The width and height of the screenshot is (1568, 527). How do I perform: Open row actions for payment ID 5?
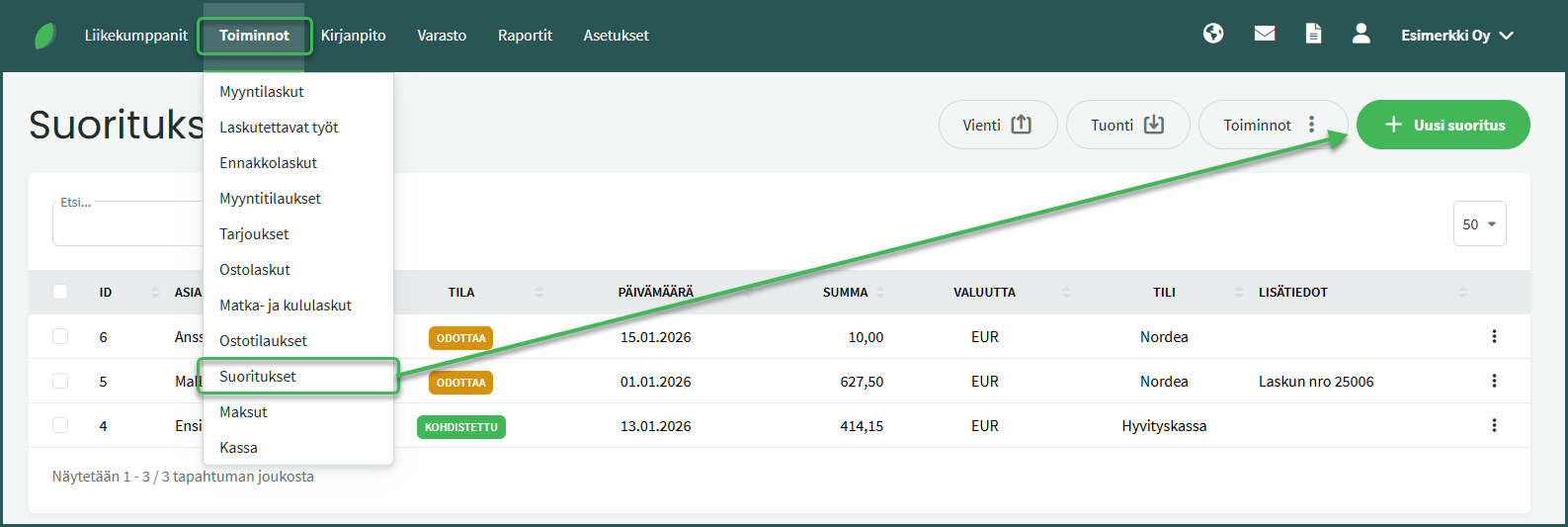1494,381
